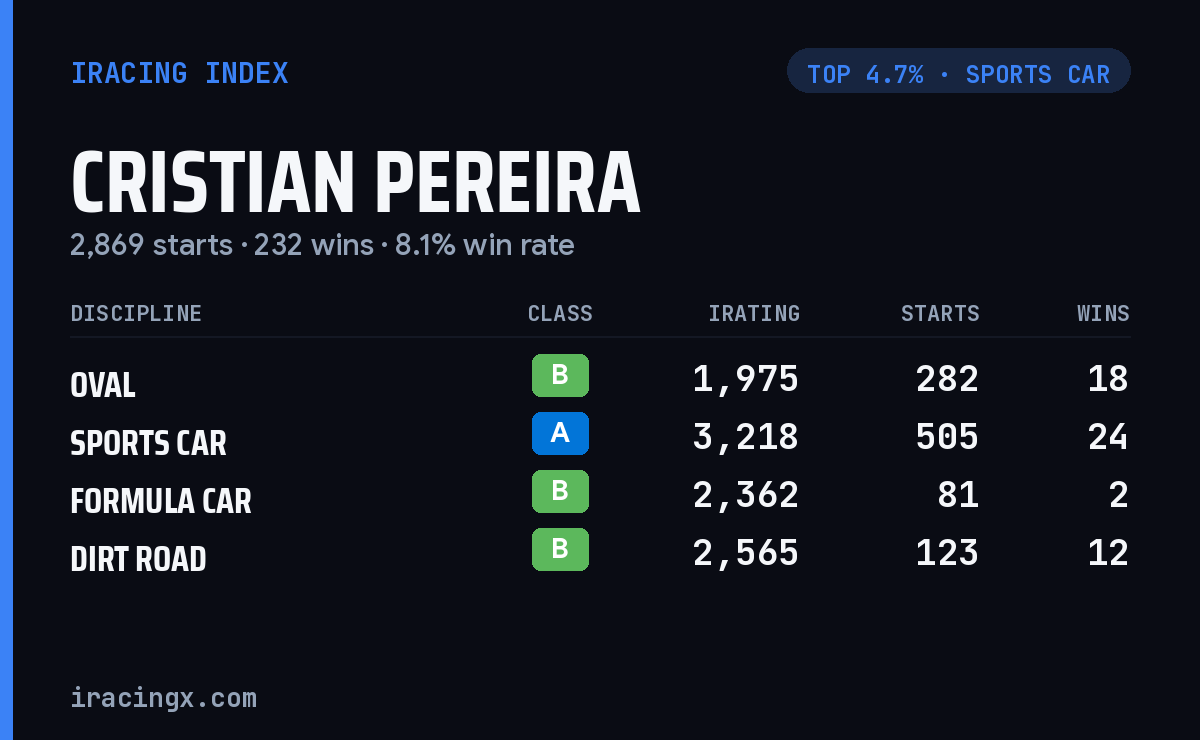This screenshot has width=1200, height=740.
Task: Sort by the IRATING column header
Action: tap(754, 313)
